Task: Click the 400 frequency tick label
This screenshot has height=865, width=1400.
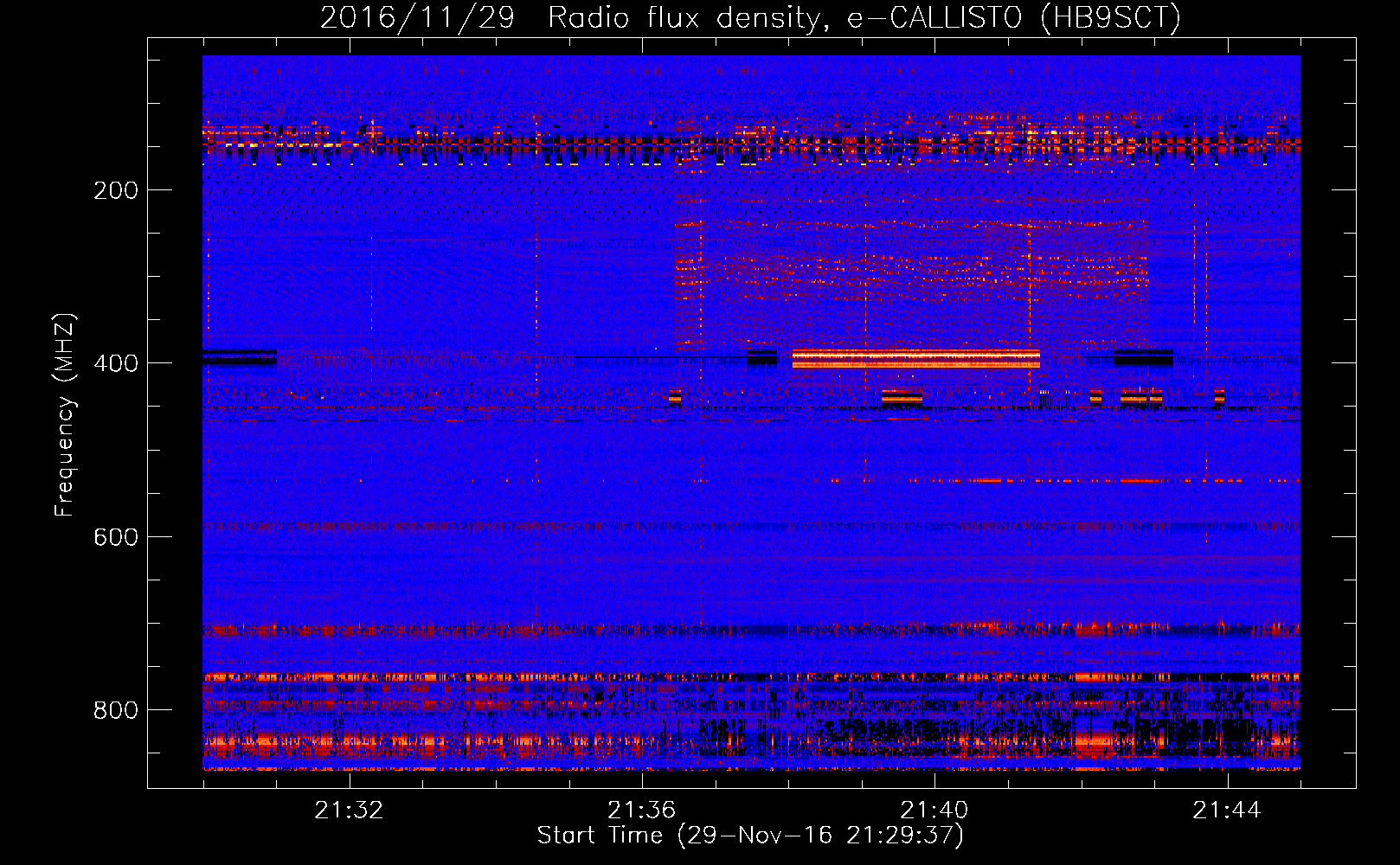Action: pos(116,363)
